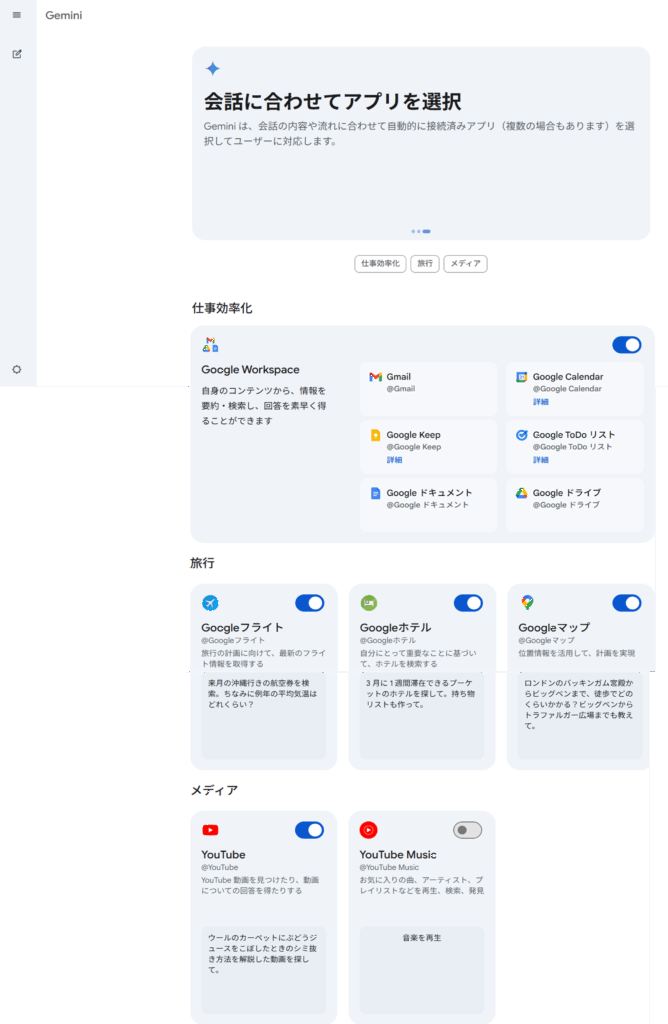Try the ブーケットのホテル prompt example

point(422,716)
